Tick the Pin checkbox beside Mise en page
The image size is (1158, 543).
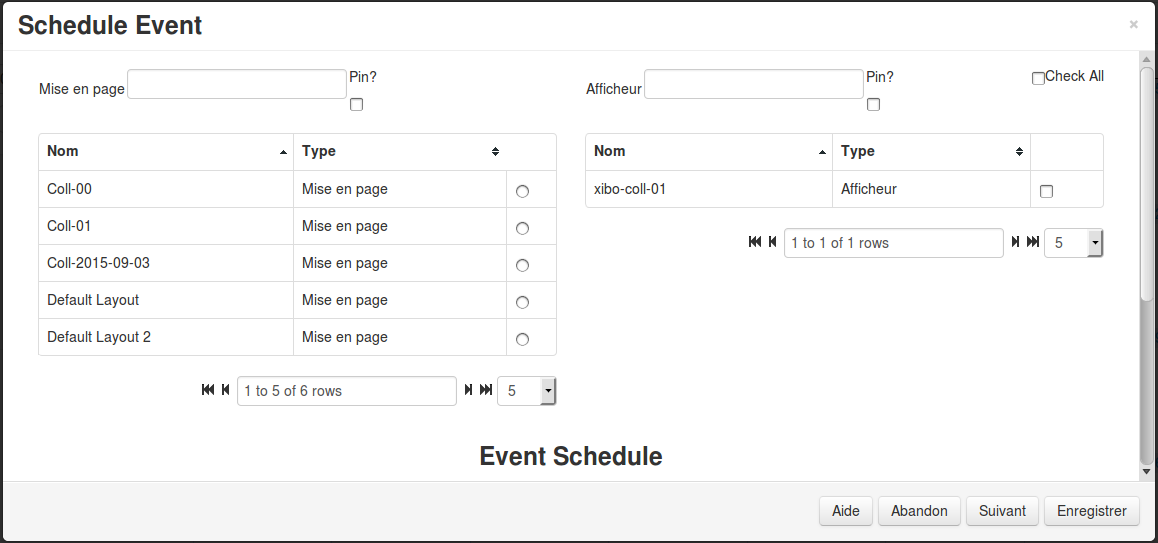356,105
